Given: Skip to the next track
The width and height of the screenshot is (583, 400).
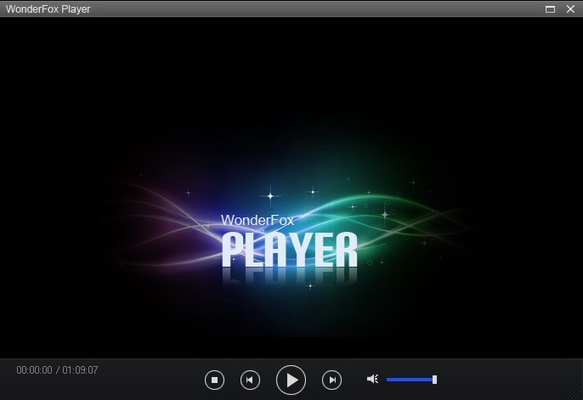Looking at the screenshot, I should [332, 380].
